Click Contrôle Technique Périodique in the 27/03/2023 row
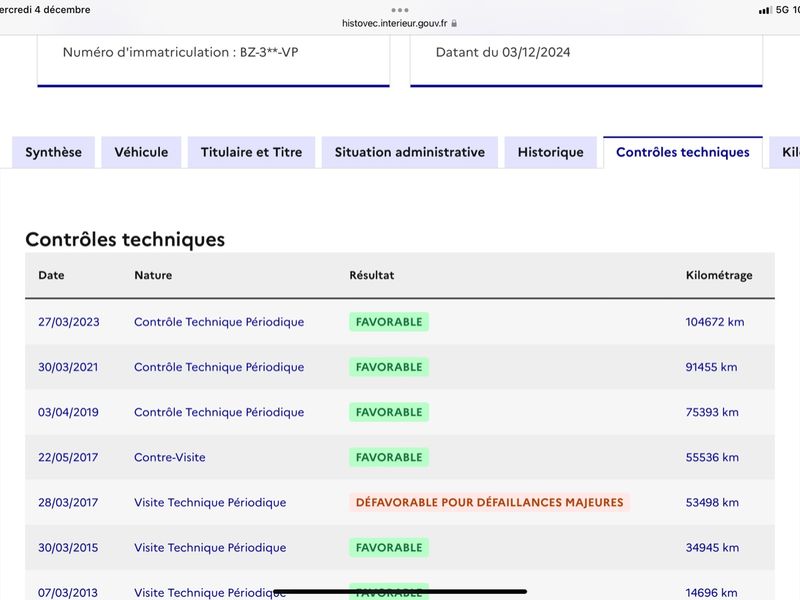Screen dimensions: 800x600 [219, 322]
